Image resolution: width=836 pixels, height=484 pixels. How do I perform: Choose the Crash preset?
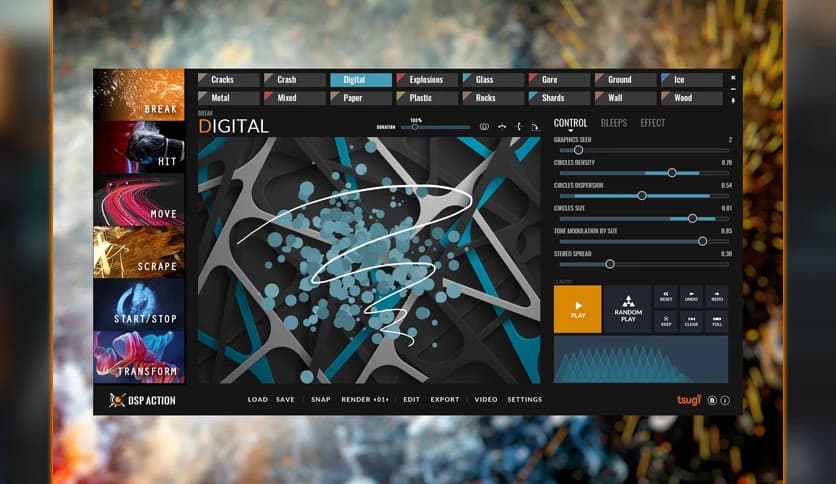(x=295, y=80)
